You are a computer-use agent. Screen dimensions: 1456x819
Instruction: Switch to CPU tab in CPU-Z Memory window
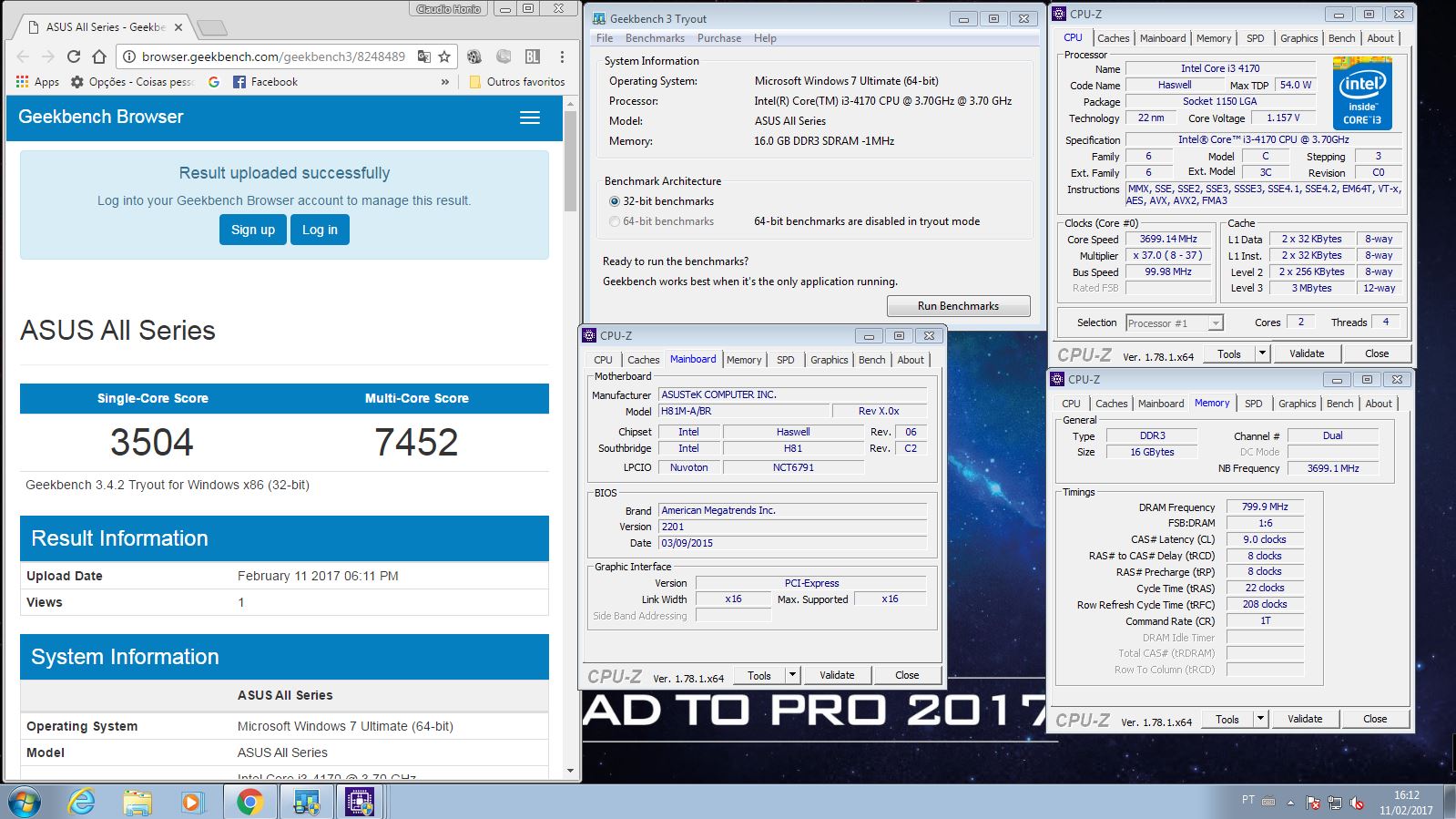(1071, 404)
